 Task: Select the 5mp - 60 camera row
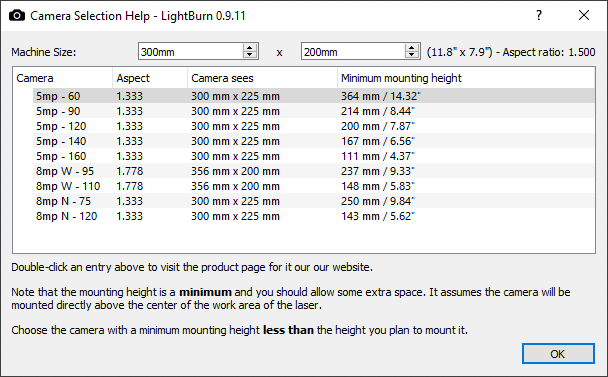click(x=314, y=96)
